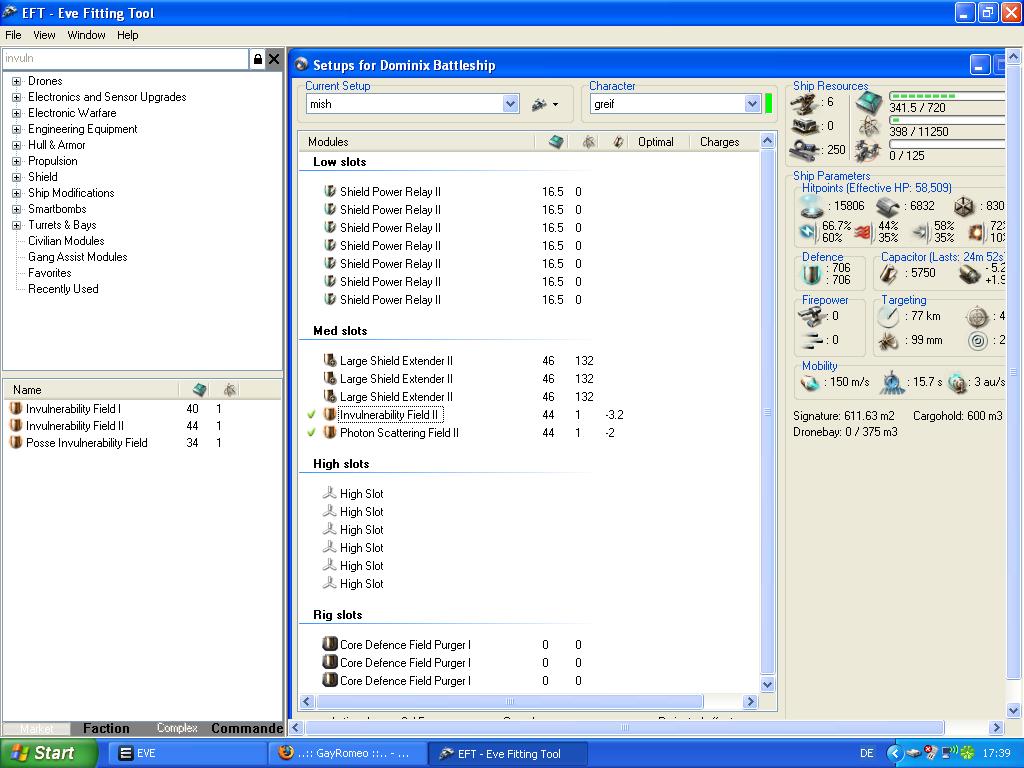
Task: Click the first empty High Slot icon
Action: [330, 493]
